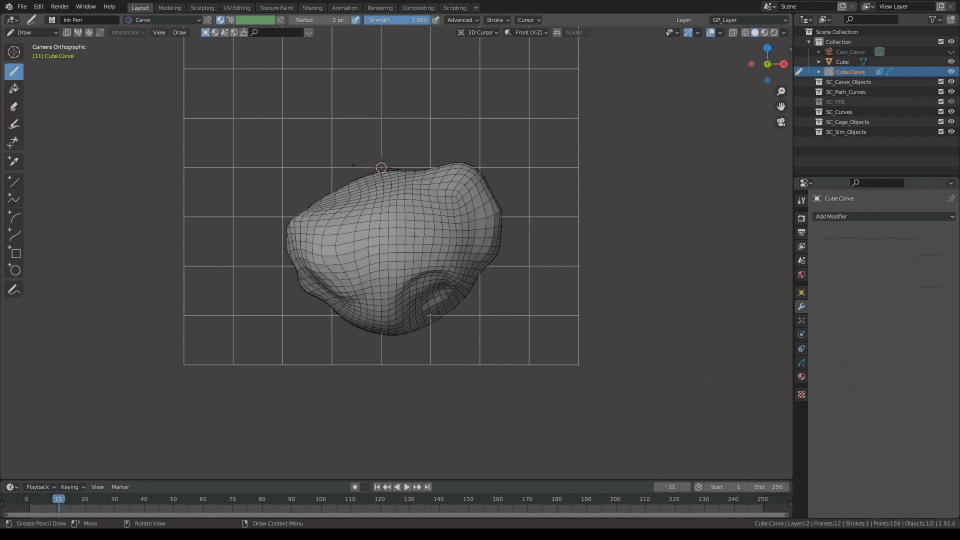The height and width of the screenshot is (540, 960).
Task: Uncheck the SC_Path_Curves collection checkbox
Action: (x=940, y=92)
